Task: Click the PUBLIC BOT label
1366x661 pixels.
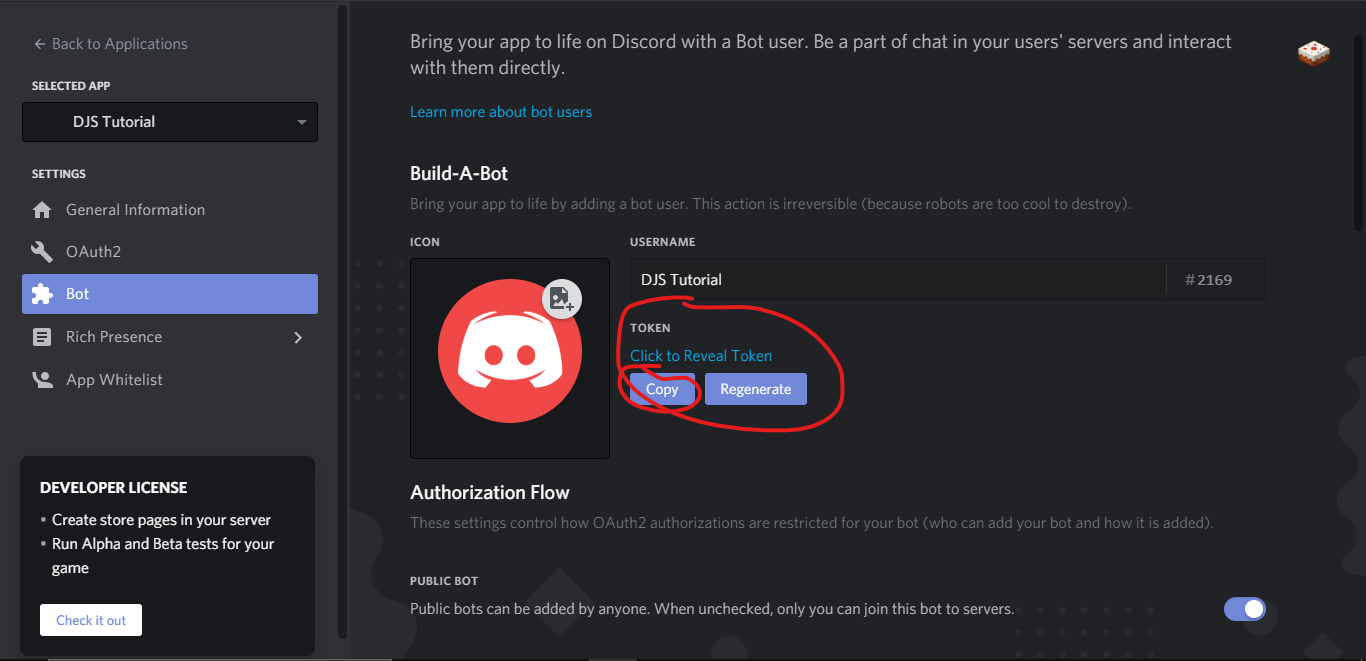Action: (x=444, y=581)
